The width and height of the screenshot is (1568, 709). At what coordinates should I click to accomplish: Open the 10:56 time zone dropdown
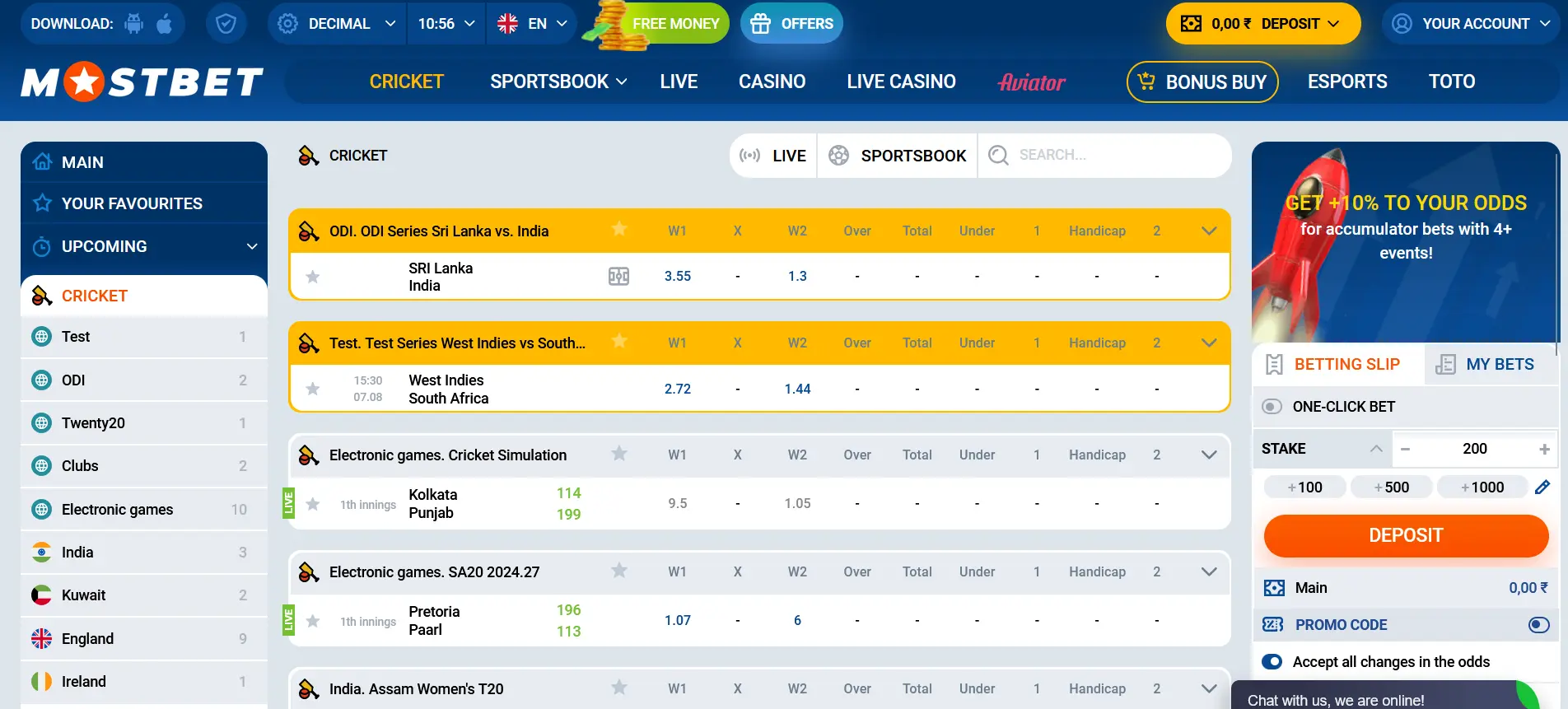(x=447, y=24)
